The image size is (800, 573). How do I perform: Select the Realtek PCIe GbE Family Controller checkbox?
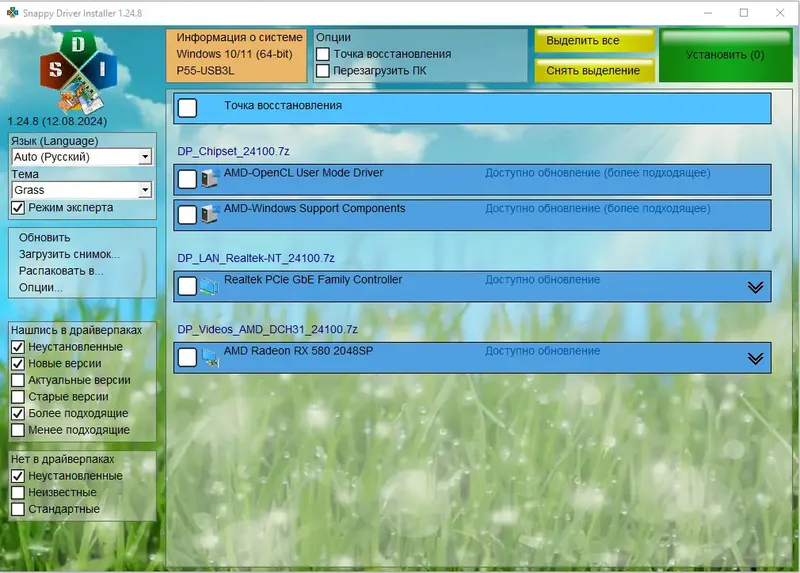pos(187,286)
